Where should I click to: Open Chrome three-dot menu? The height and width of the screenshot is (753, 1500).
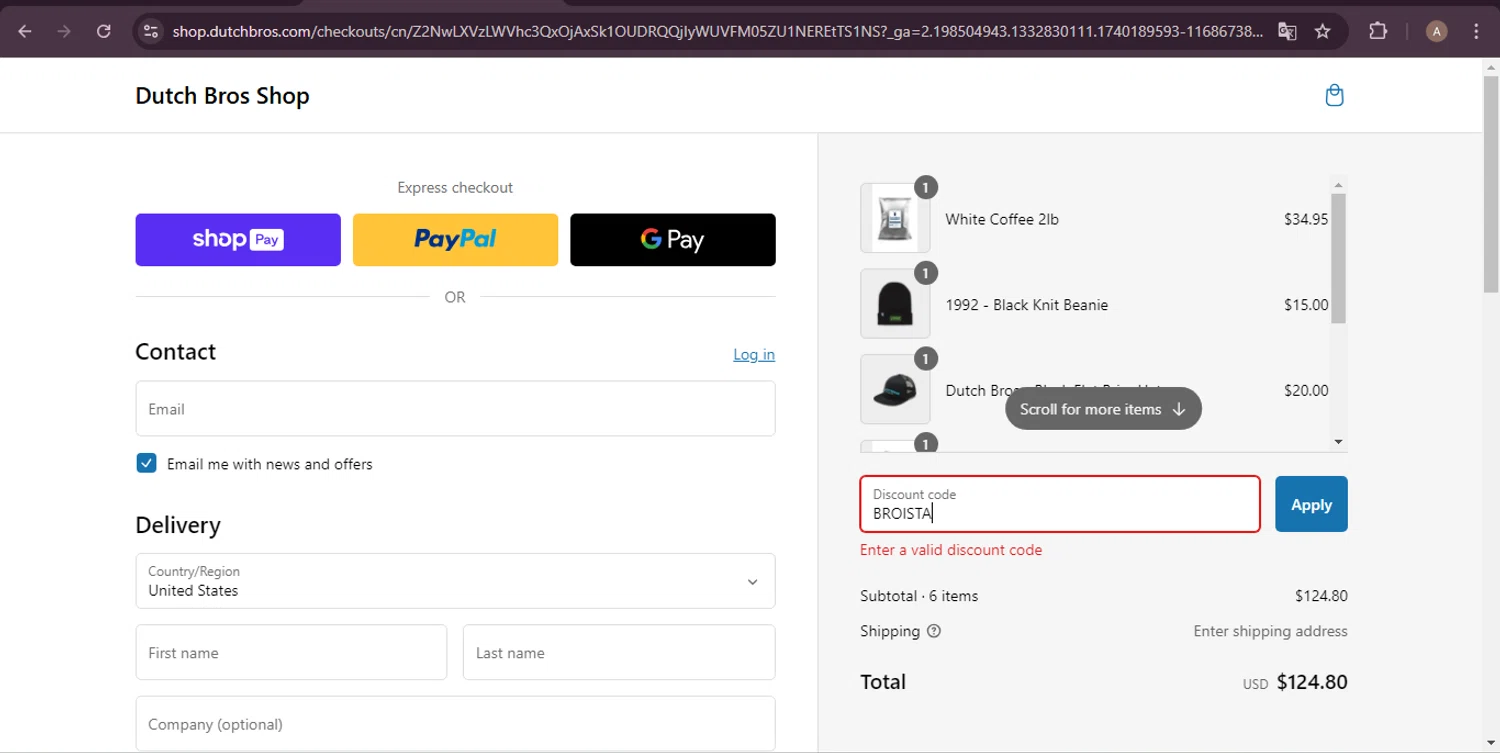(1476, 31)
